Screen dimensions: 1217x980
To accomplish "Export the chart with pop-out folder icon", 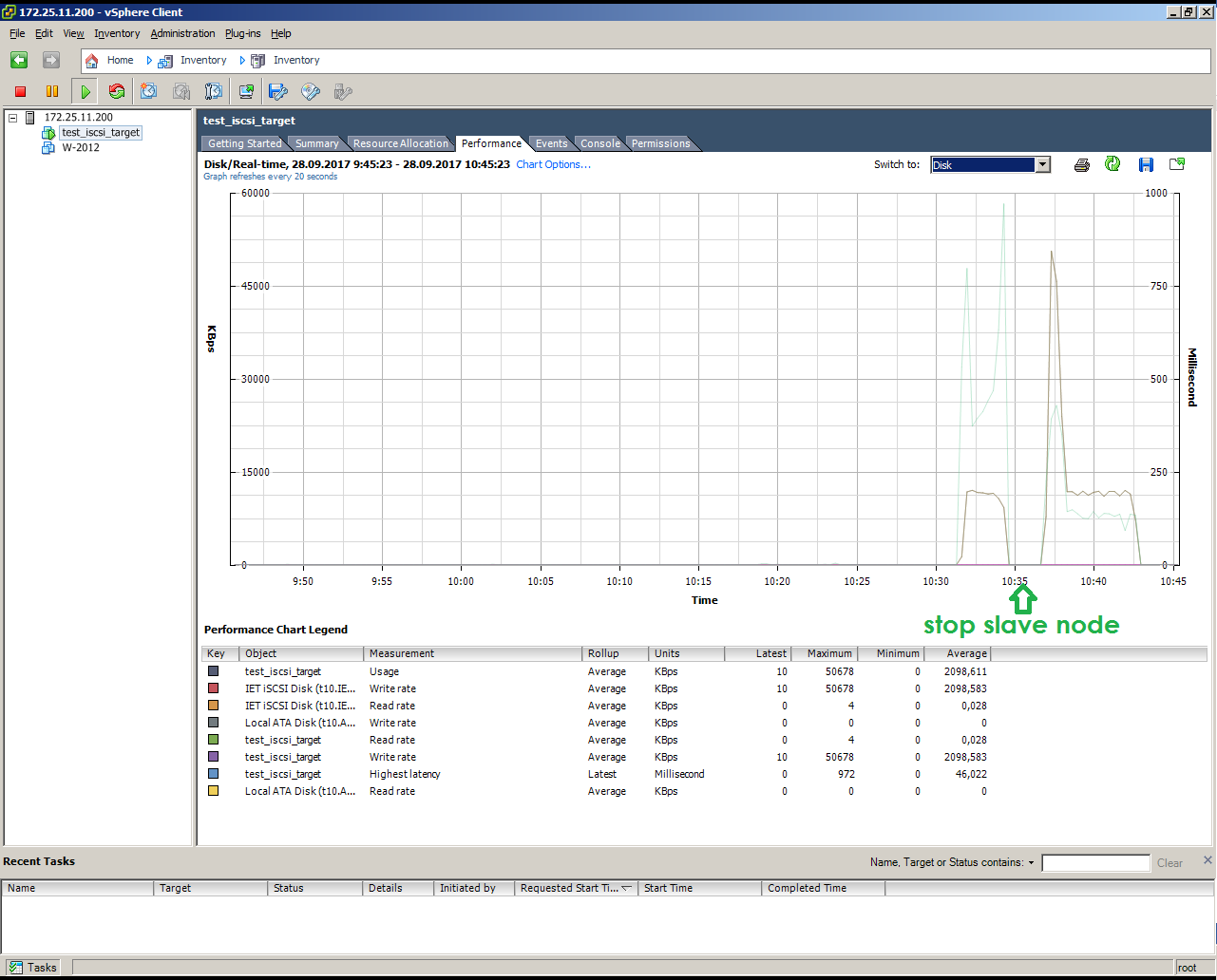I will coord(1176,164).
